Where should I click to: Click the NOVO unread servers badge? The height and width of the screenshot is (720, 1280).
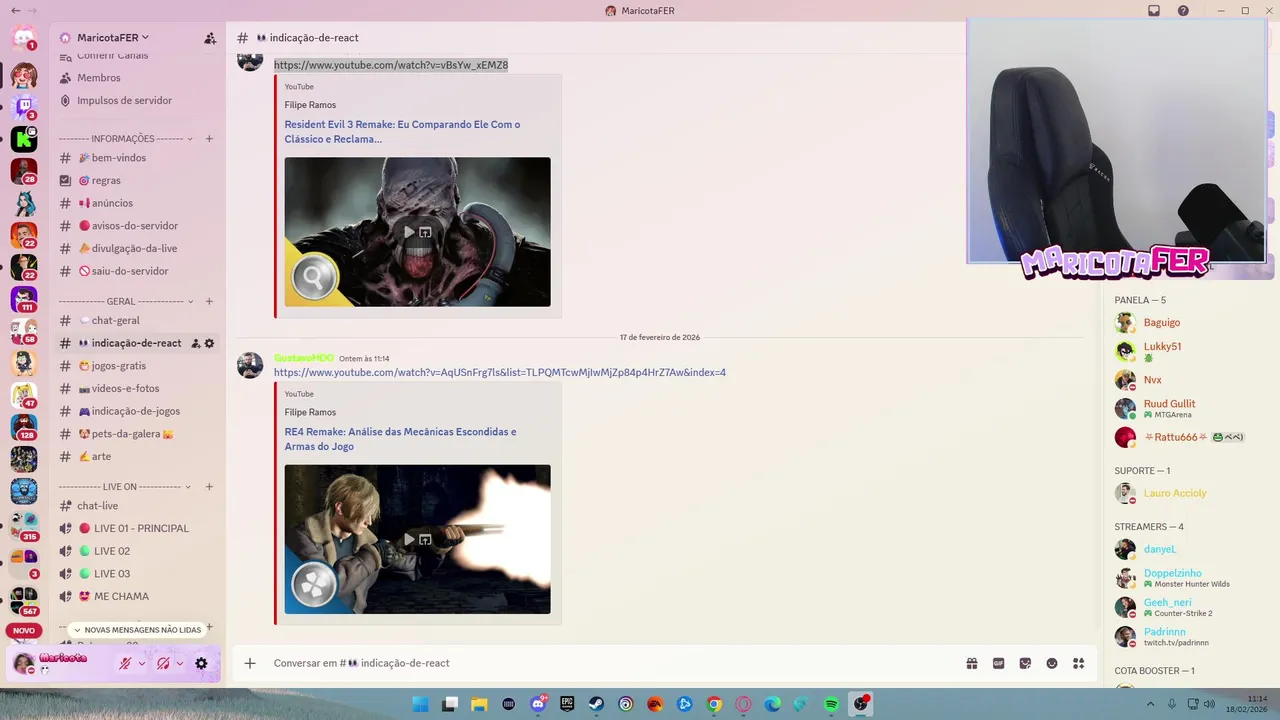tap(24, 631)
